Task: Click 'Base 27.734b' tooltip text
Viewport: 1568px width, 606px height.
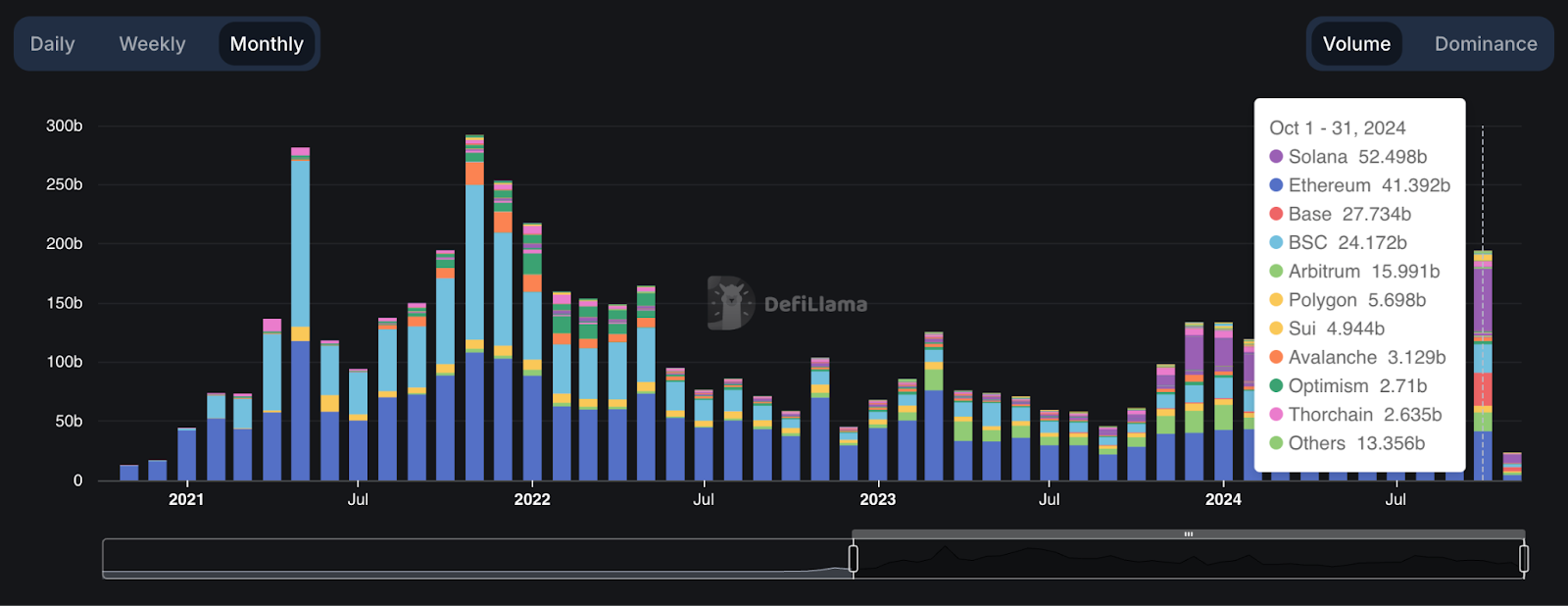Action: (x=1349, y=214)
